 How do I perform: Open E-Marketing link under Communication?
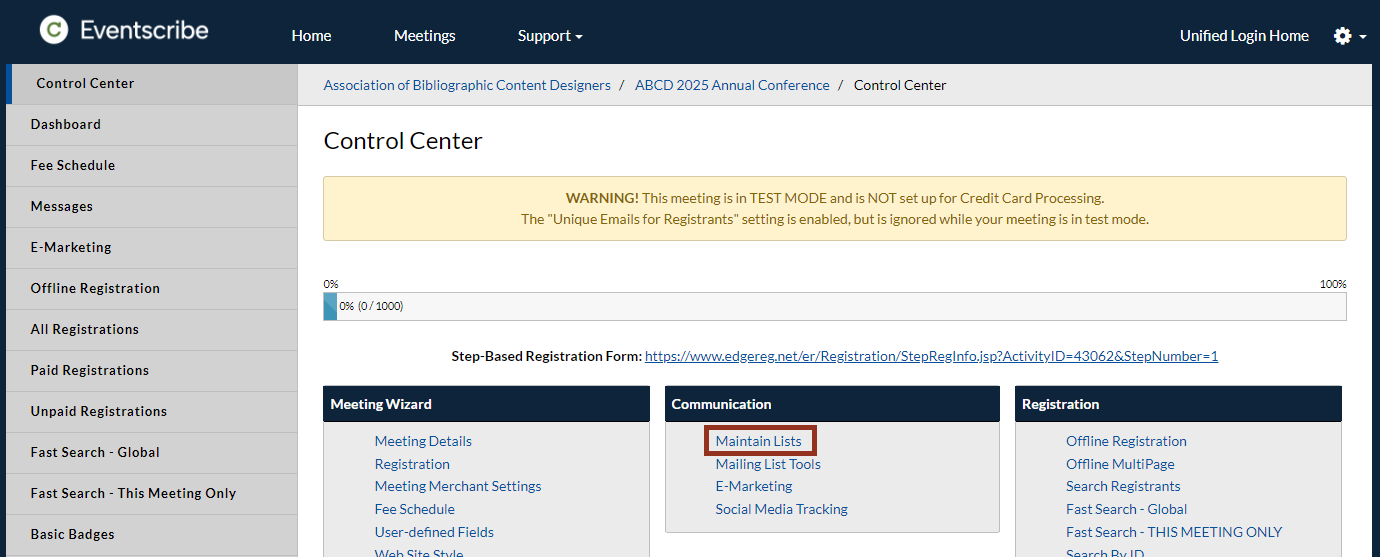tap(754, 486)
